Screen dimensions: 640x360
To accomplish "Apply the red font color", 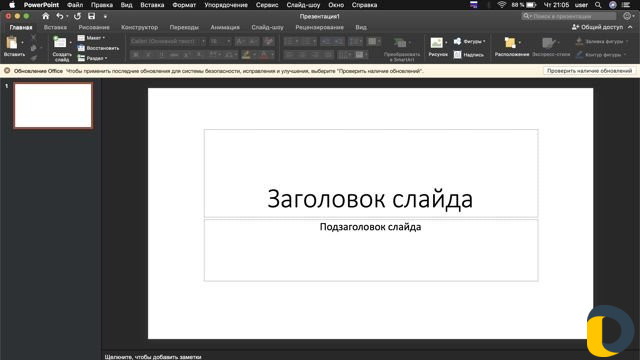I will pos(264,55).
